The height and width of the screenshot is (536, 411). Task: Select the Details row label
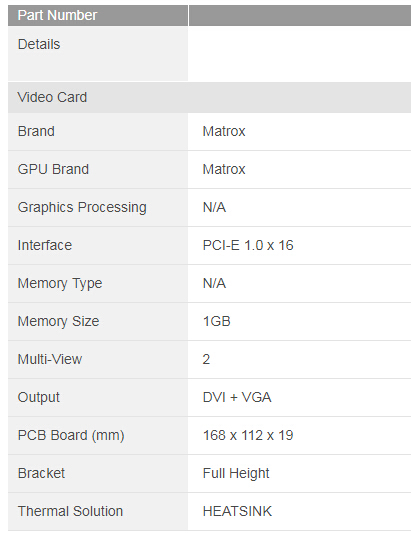click(39, 44)
